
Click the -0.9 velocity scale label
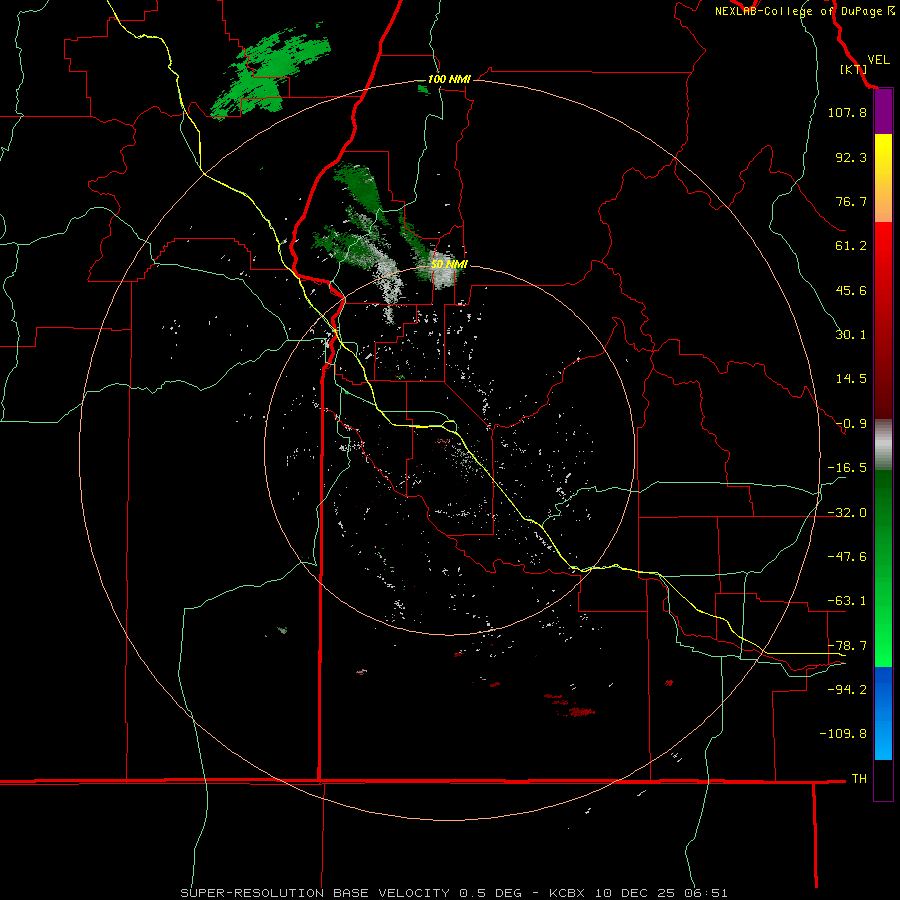(851, 424)
